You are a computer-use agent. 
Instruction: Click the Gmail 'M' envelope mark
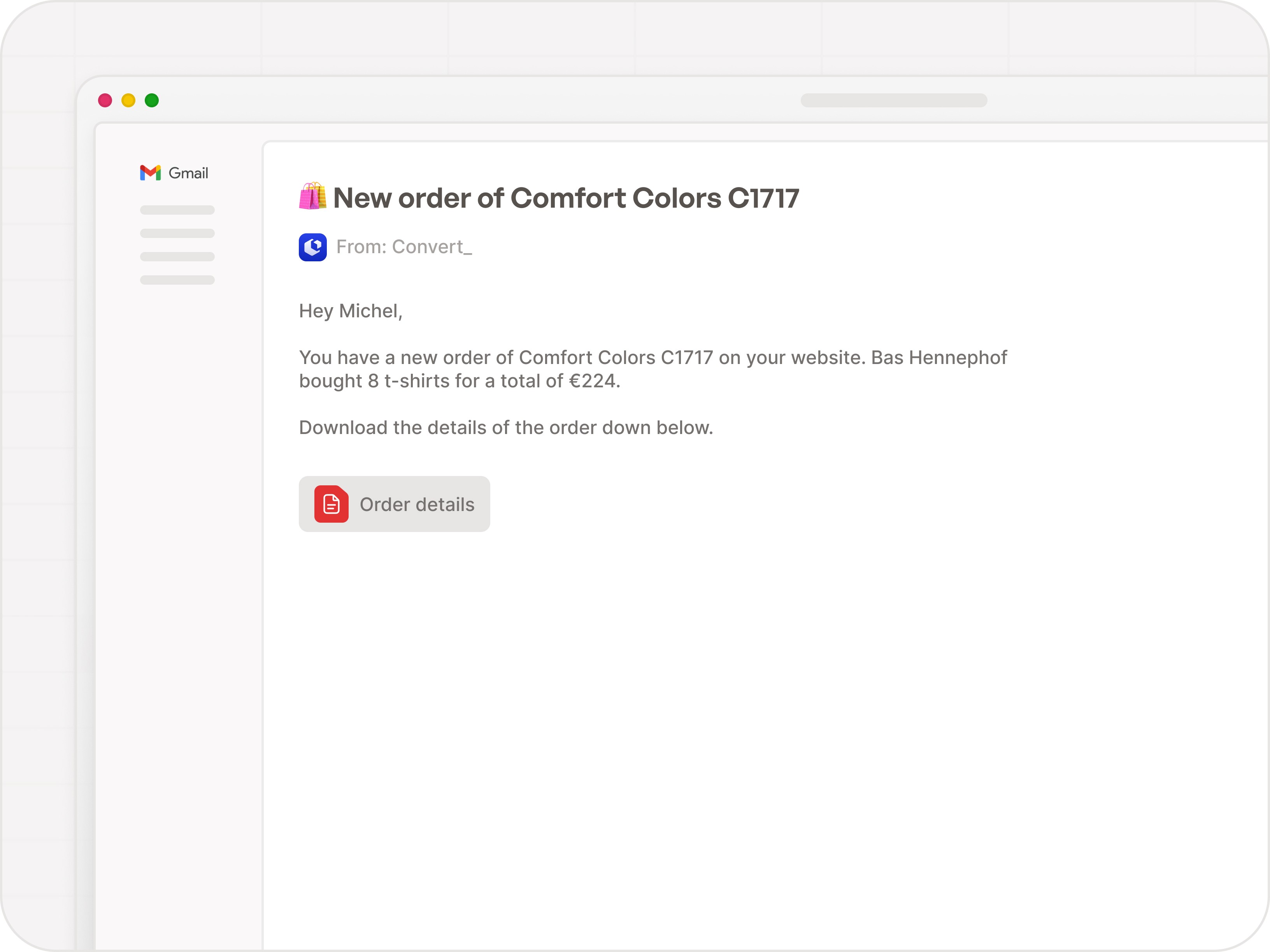150,173
